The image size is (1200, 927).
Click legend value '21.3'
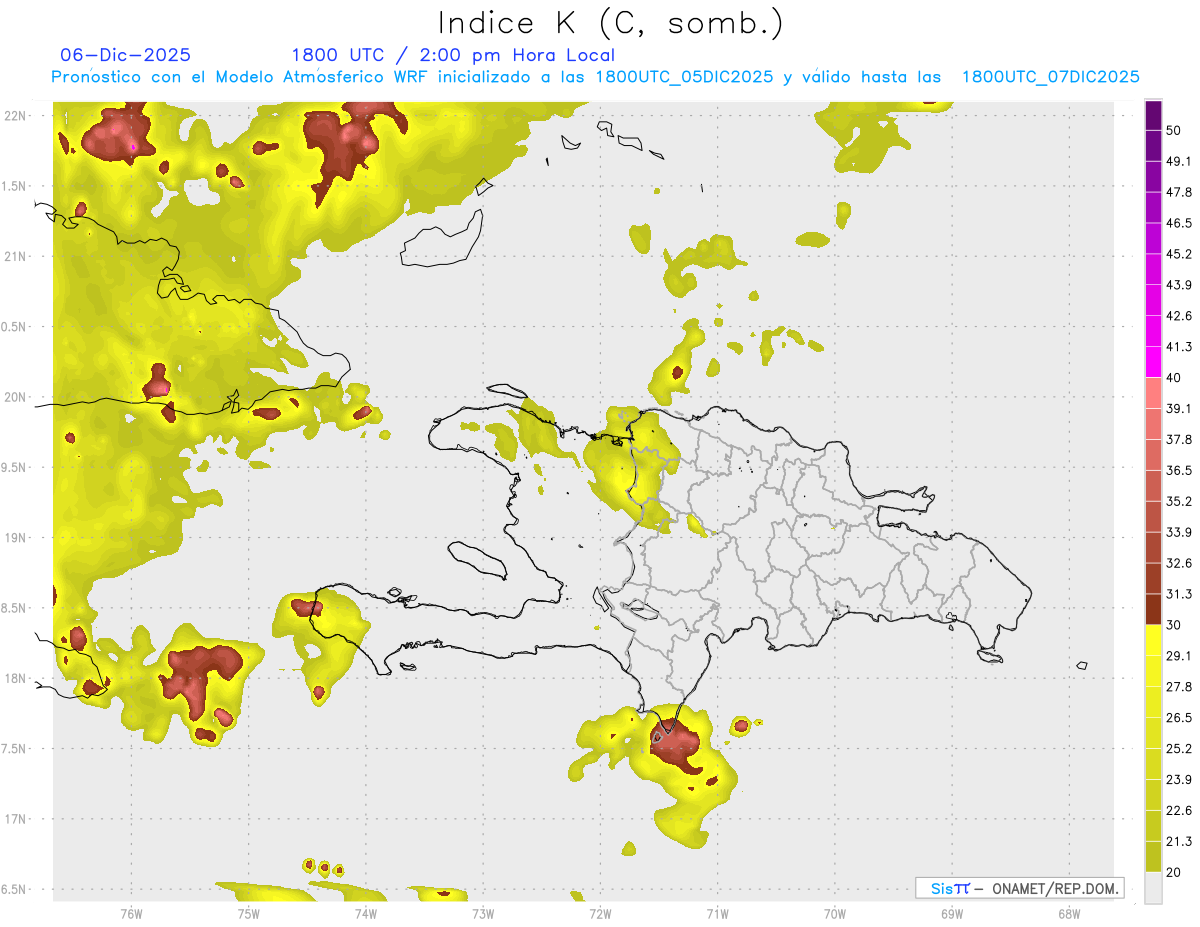coord(1179,841)
